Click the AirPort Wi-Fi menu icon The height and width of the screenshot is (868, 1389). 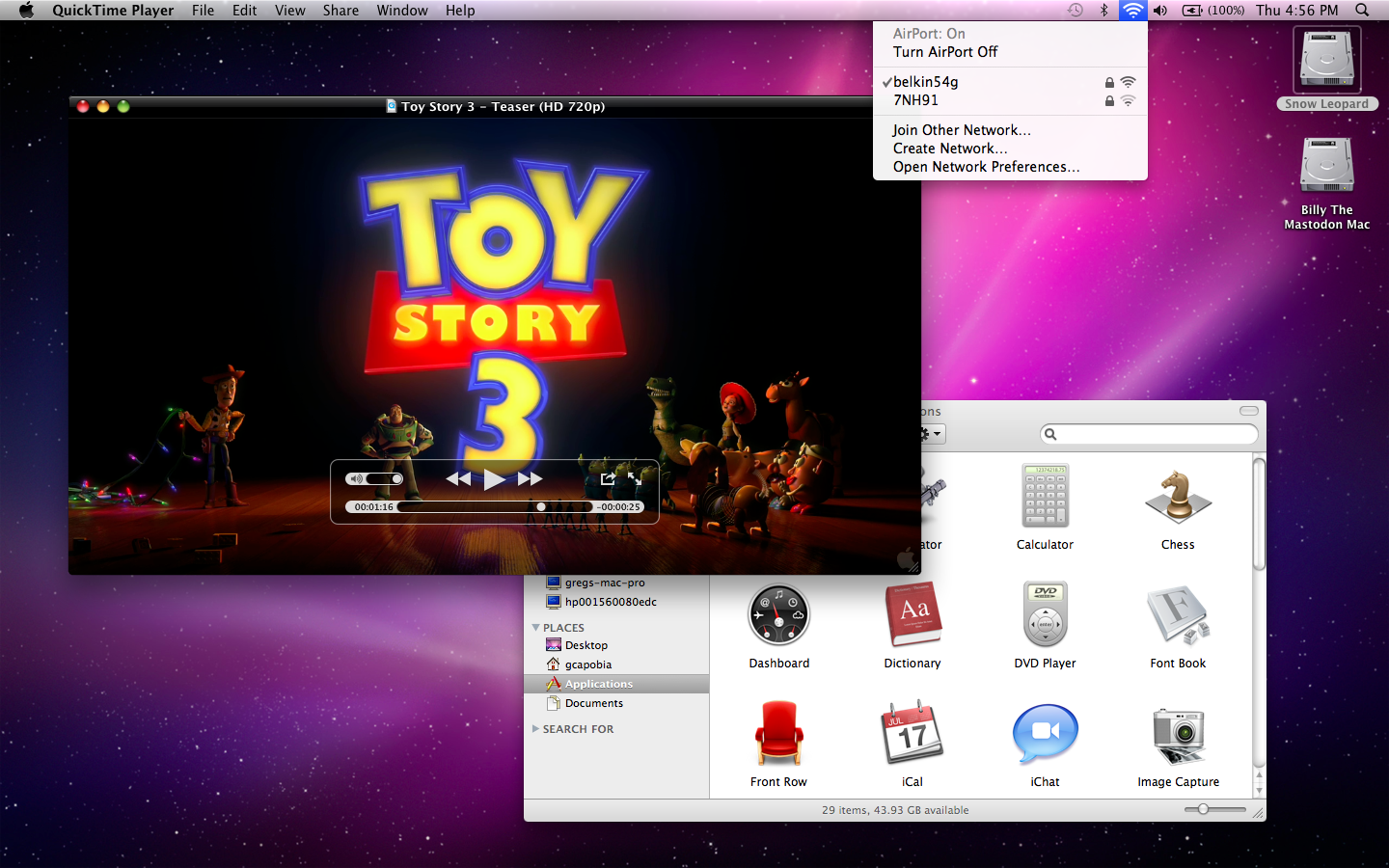click(x=1132, y=10)
